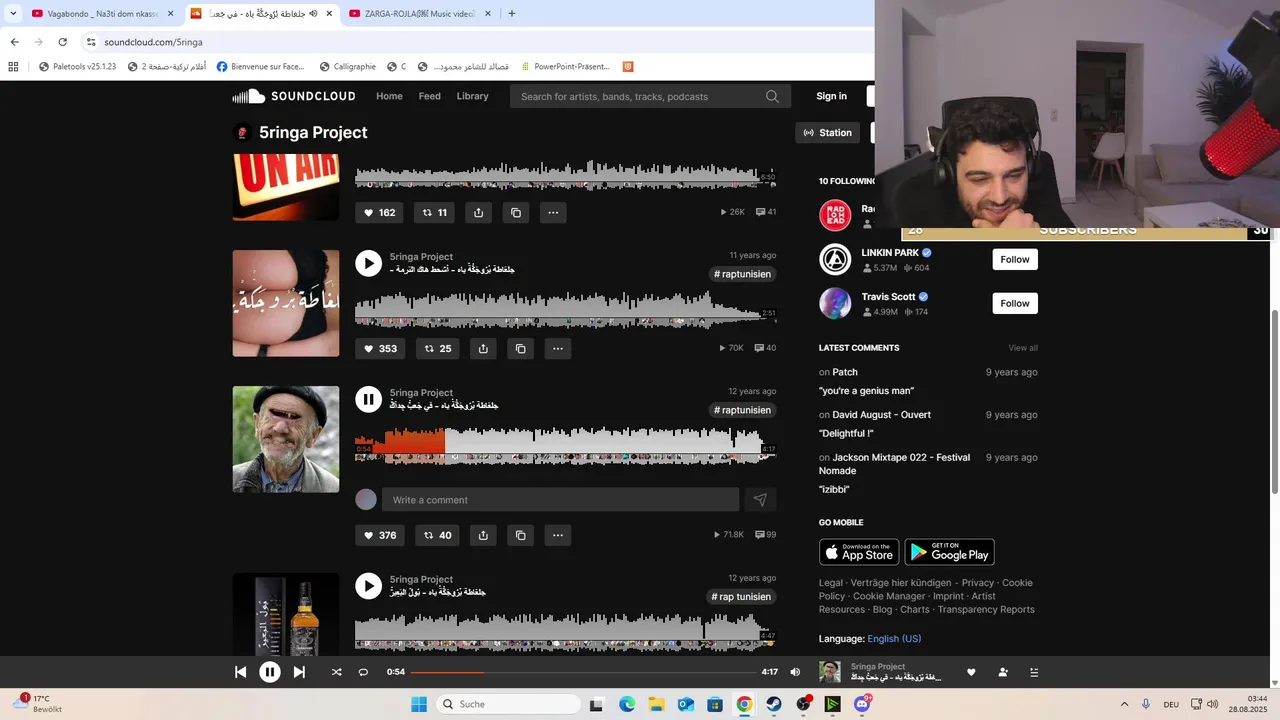Click Sign in button
The width and height of the screenshot is (1280, 720).
(831, 96)
